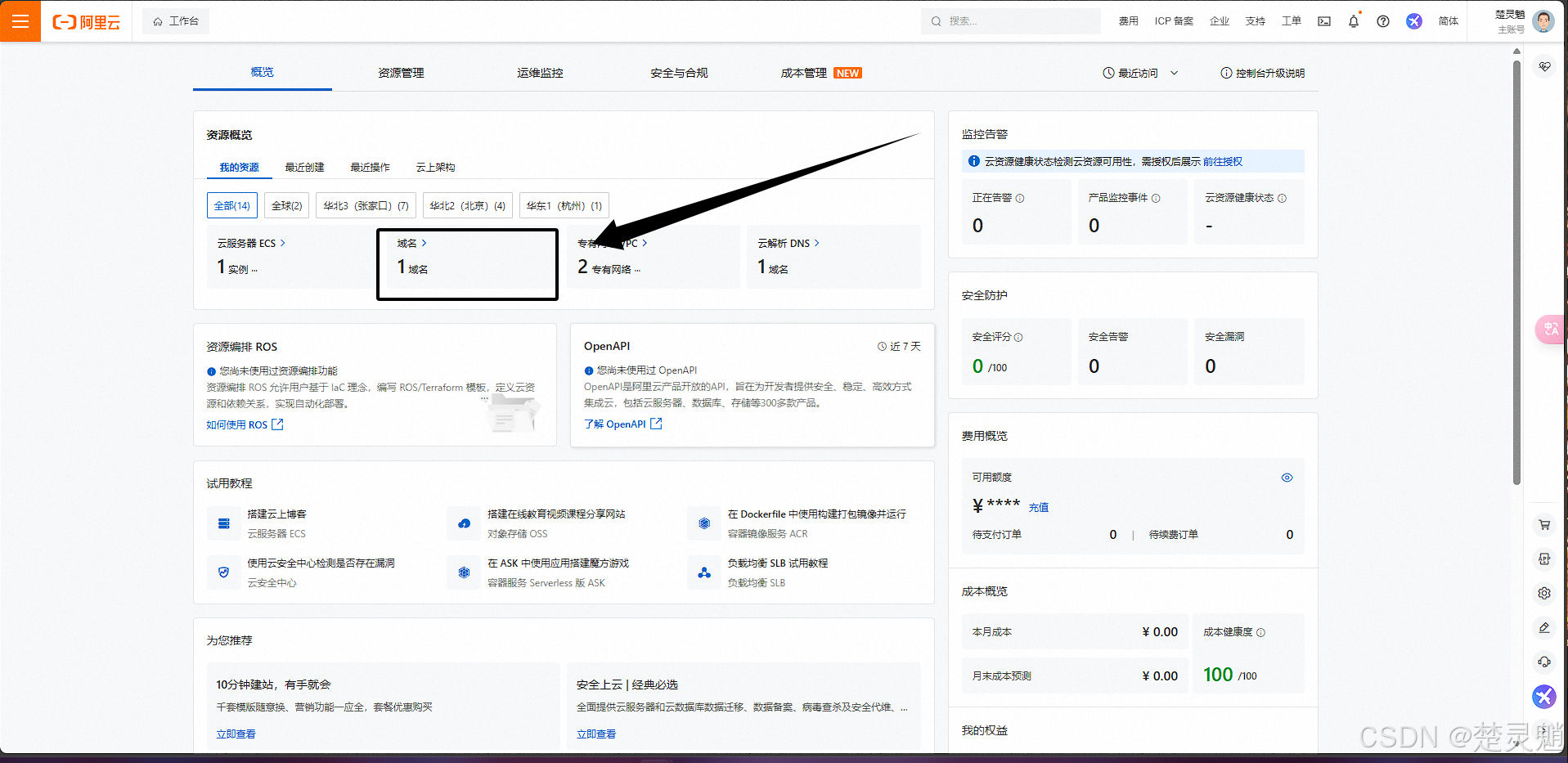The image size is (1568, 763).
Task: Open ICP 备案 menu
Action: [1174, 21]
